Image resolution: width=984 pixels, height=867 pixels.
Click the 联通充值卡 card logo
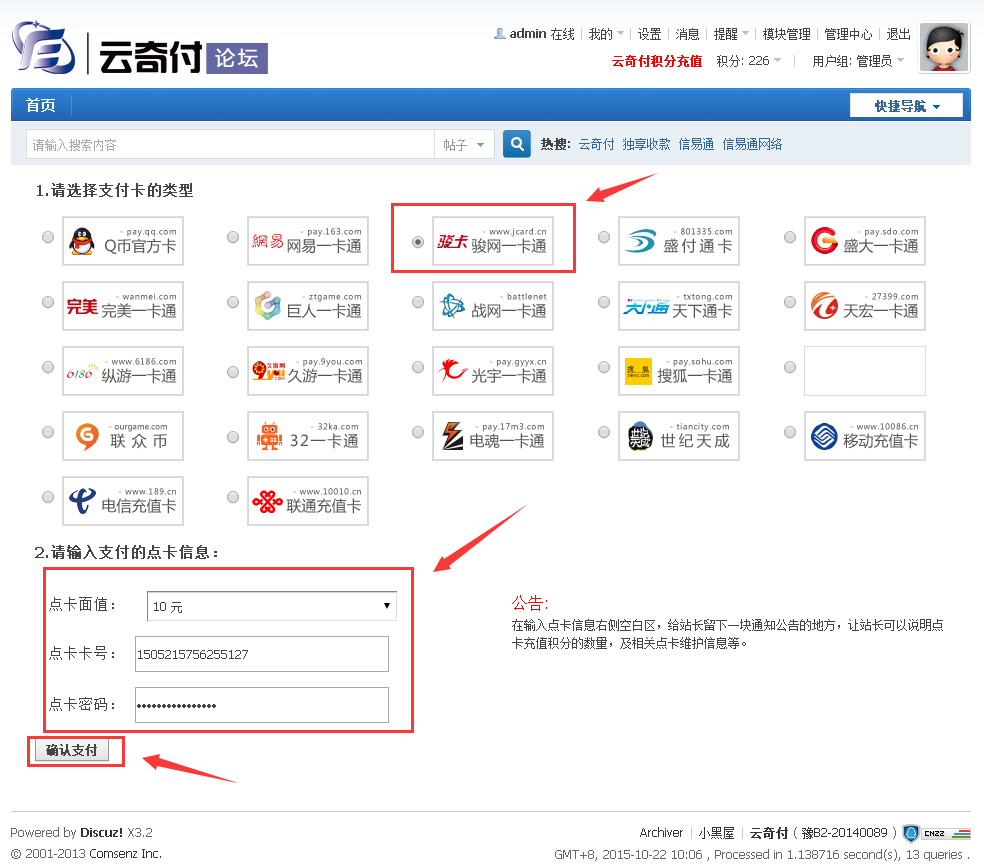pos(308,501)
